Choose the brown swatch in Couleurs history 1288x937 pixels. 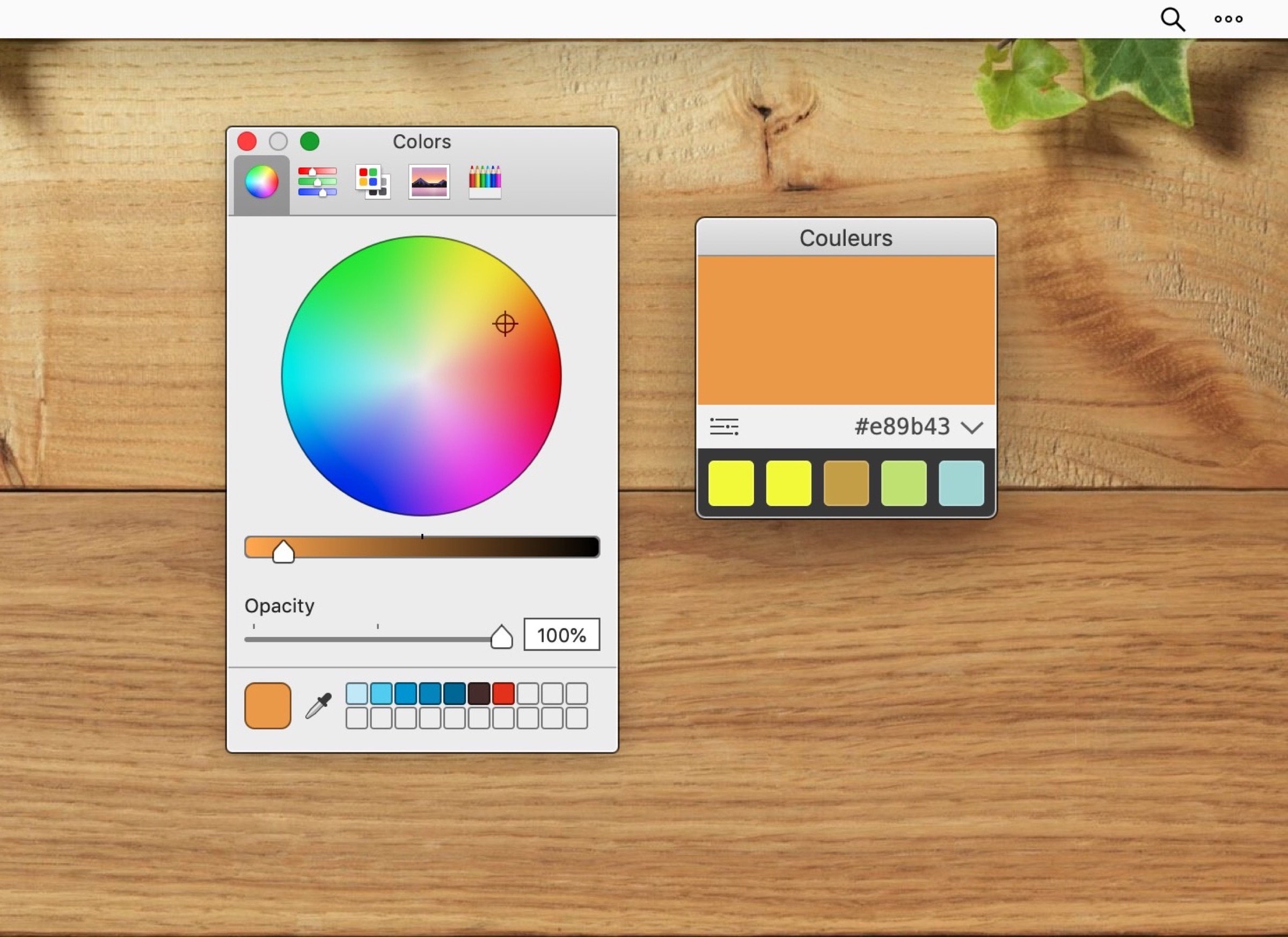pyautogui.click(x=846, y=484)
